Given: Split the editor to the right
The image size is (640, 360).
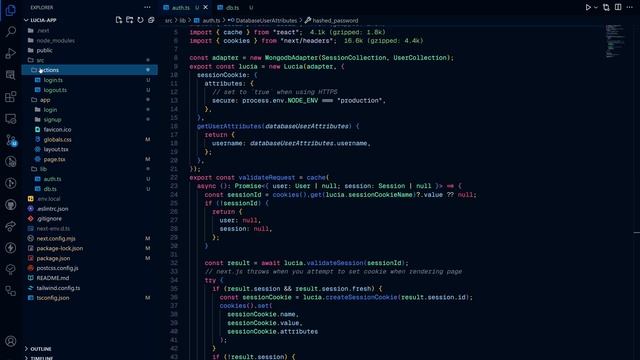Looking at the screenshot, I should coord(618,7).
